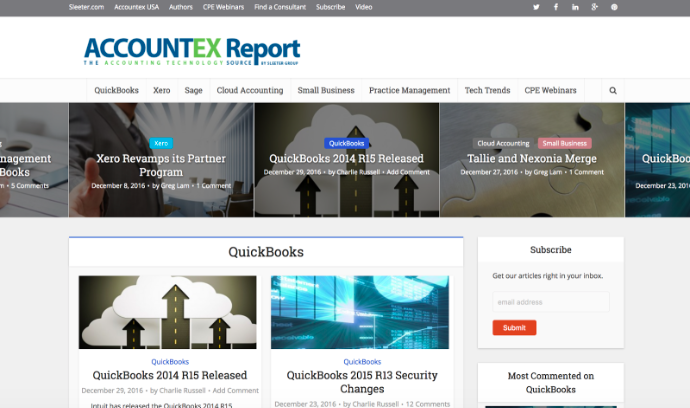
Task: Select QuickBooks in main navigation
Action: [x=116, y=90]
